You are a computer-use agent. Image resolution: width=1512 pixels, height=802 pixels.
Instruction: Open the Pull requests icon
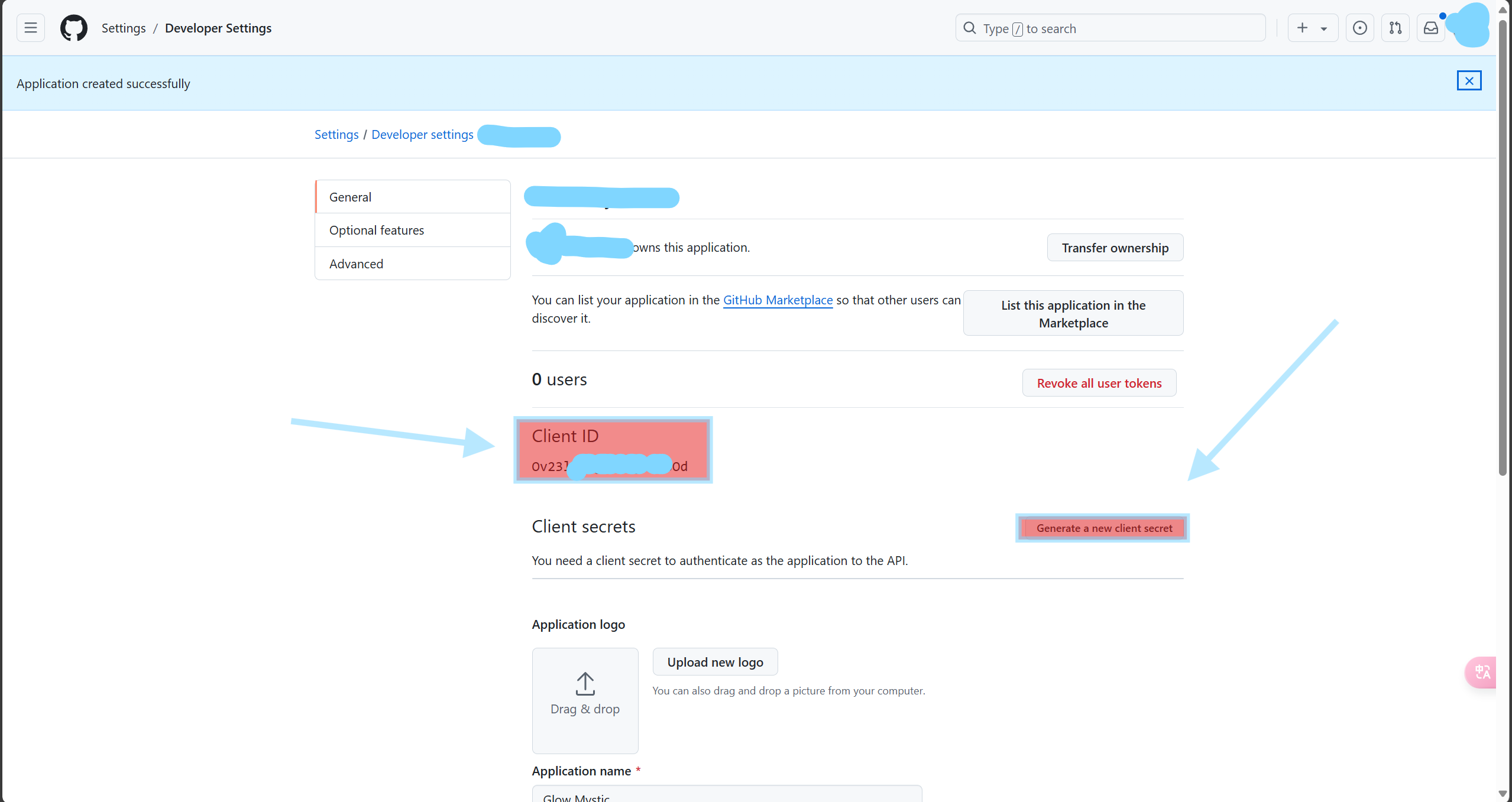(x=1395, y=28)
